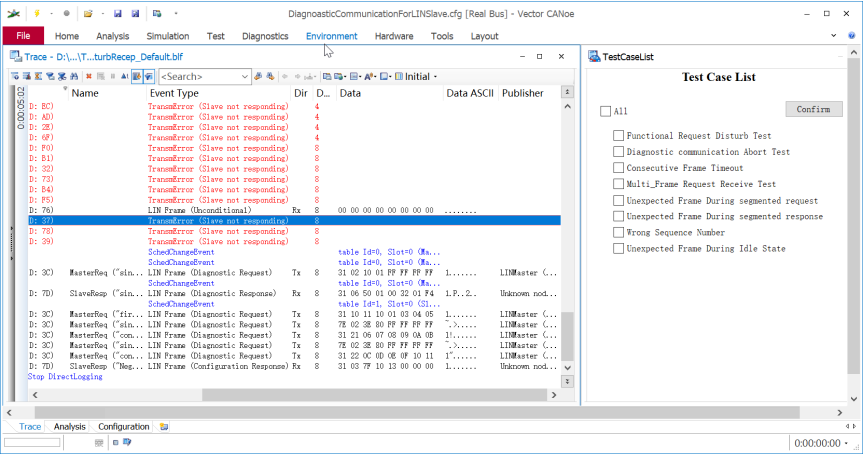Tick Unexpected Frame During Idle State
The width and height of the screenshot is (865, 454).
click(x=618, y=249)
